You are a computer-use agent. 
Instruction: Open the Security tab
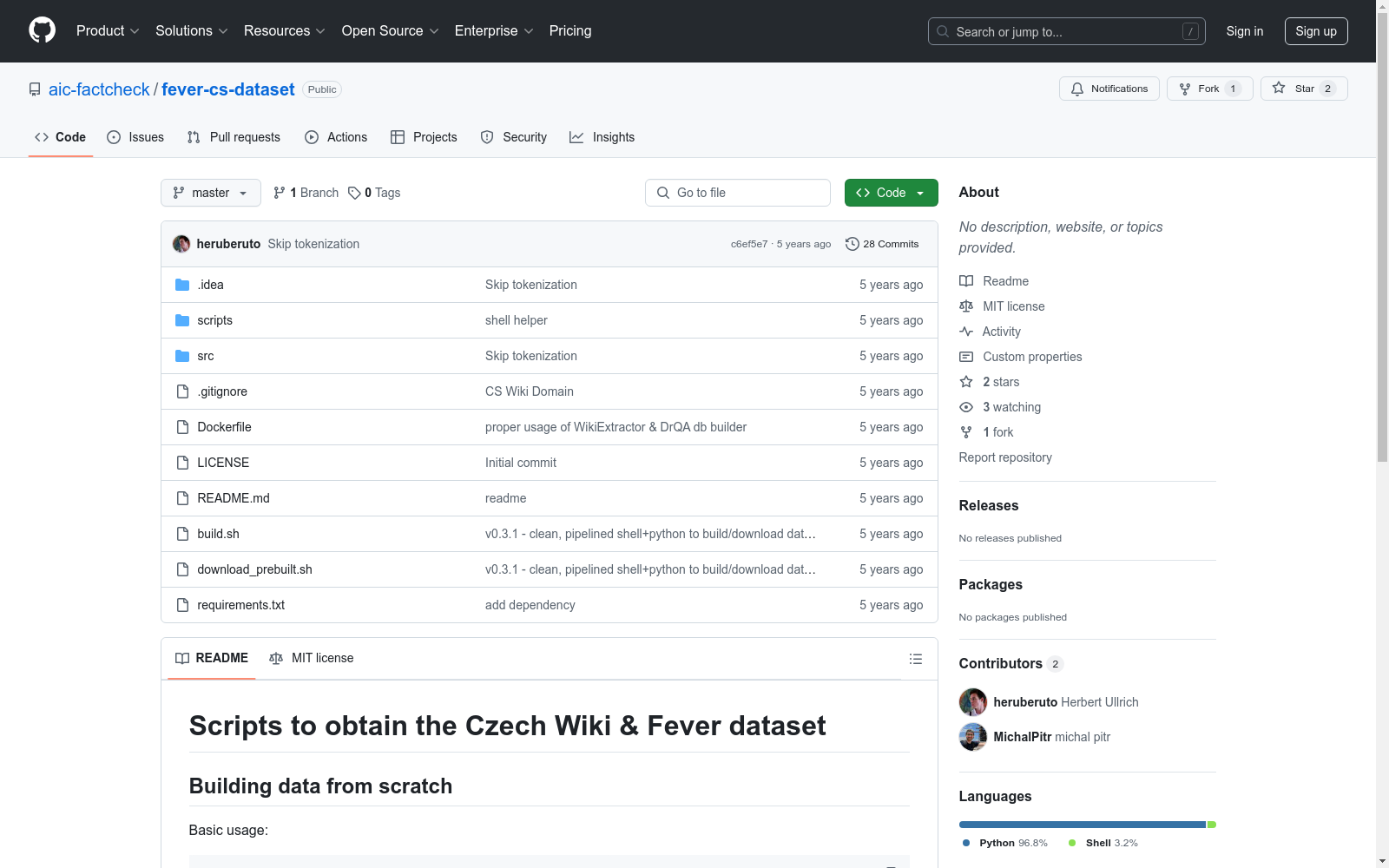click(x=514, y=137)
